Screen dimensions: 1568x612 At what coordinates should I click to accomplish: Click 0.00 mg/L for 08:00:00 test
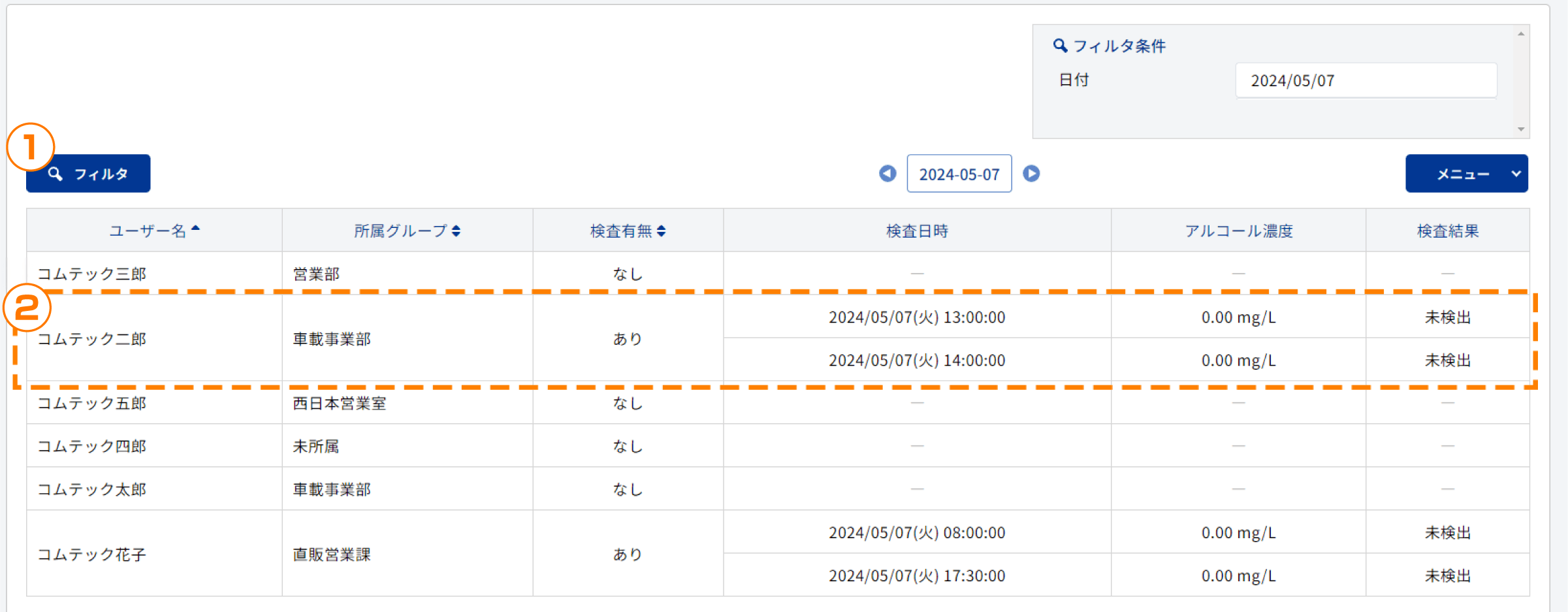[1238, 532]
